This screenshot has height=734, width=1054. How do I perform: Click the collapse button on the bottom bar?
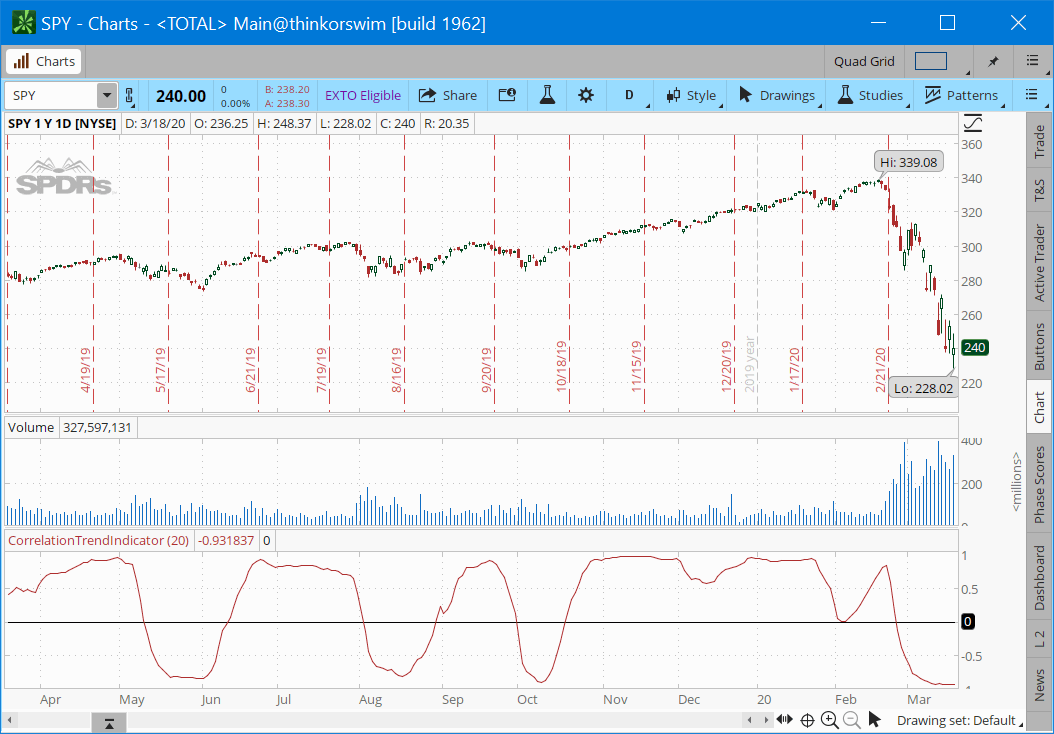pyautogui.click(x=109, y=722)
